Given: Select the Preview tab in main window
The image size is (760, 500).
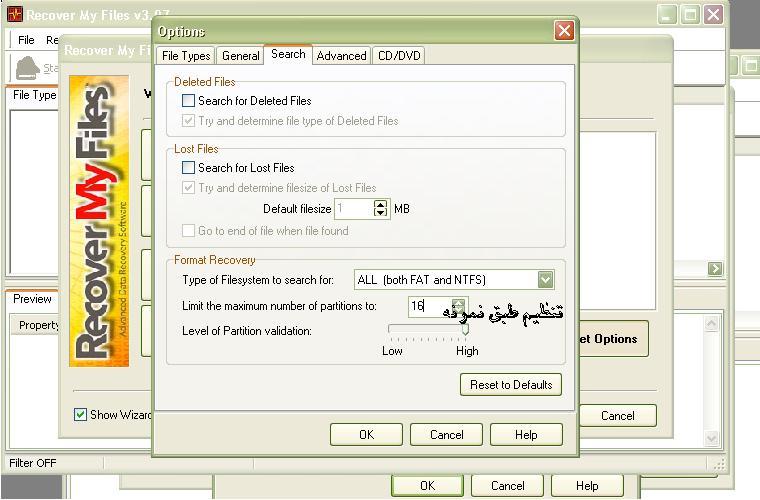Looking at the screenshot, I should click(32, 299).
